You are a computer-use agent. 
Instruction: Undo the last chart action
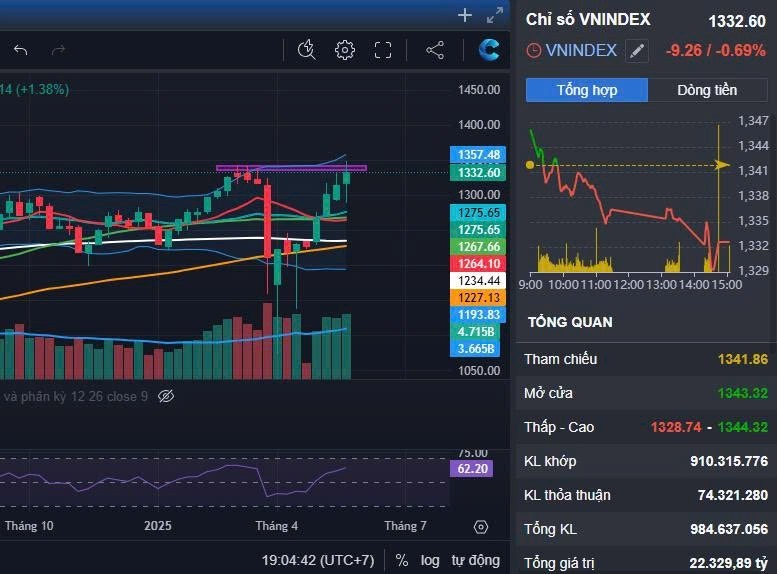(x=20, y=50)
